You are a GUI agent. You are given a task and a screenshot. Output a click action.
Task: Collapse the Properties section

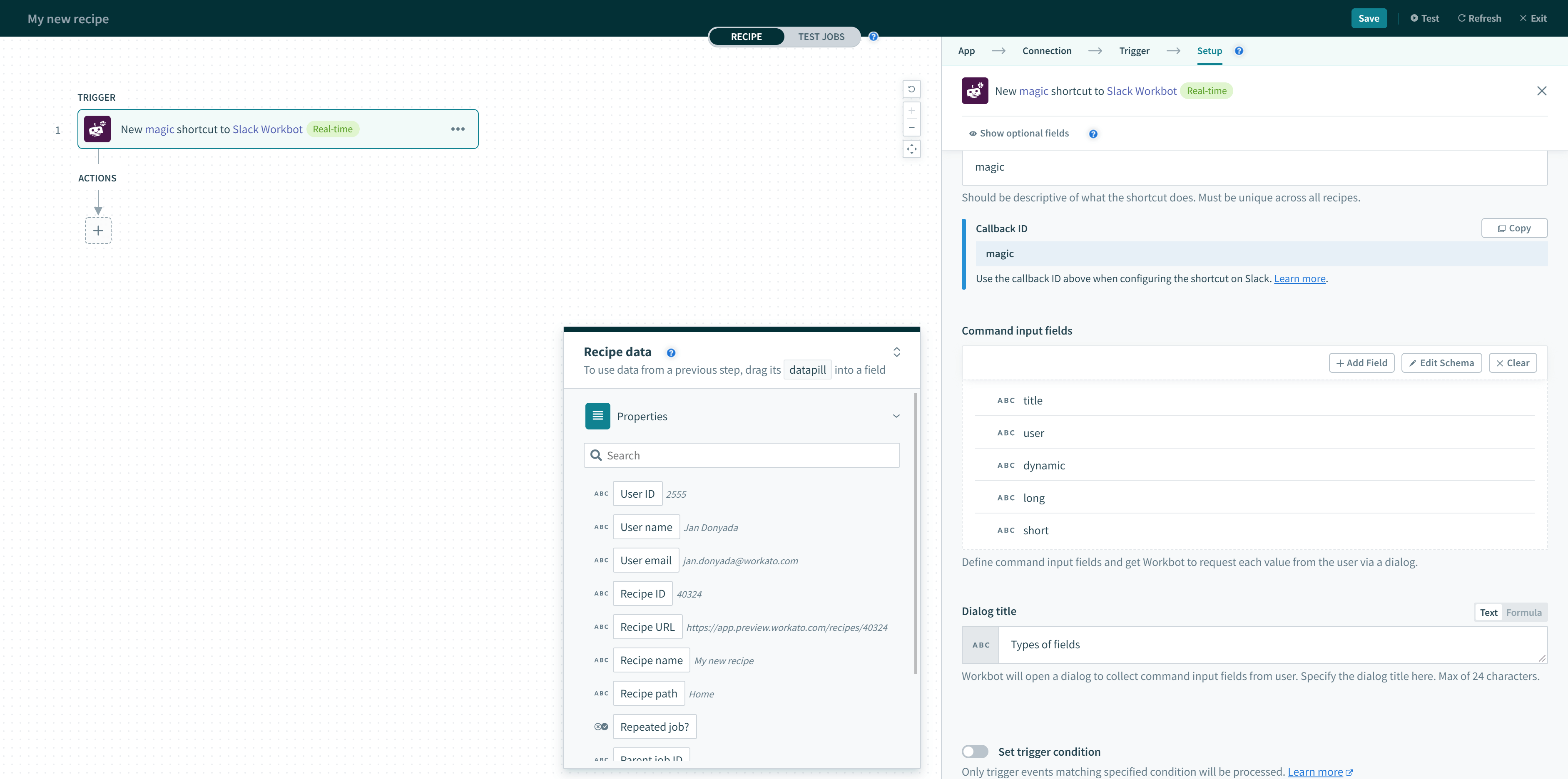[896, 416]
